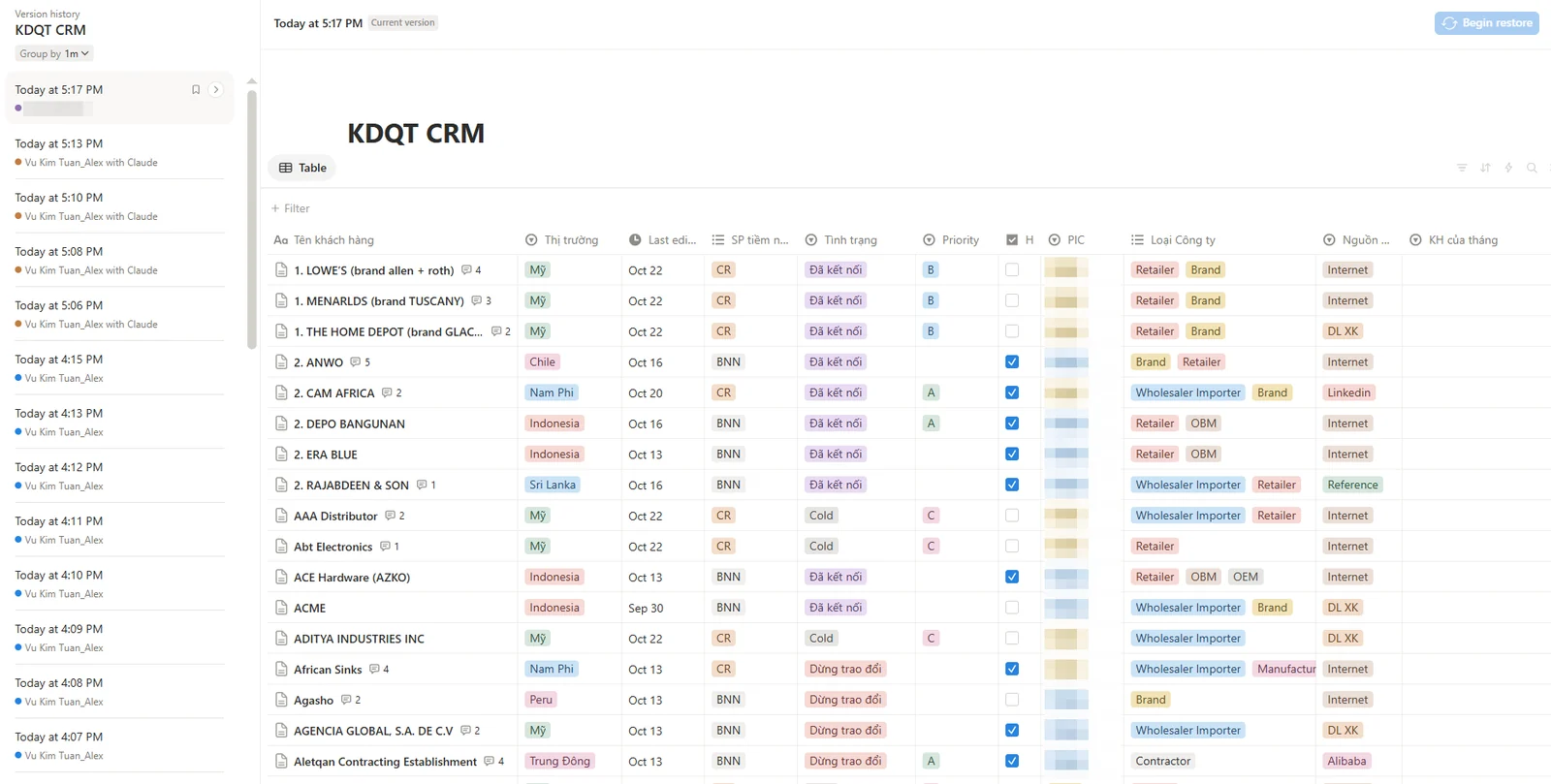Toggle the H checkbox for 1. LOWE'S row
Screen dimensions: 1551x784
(1012, 270)
